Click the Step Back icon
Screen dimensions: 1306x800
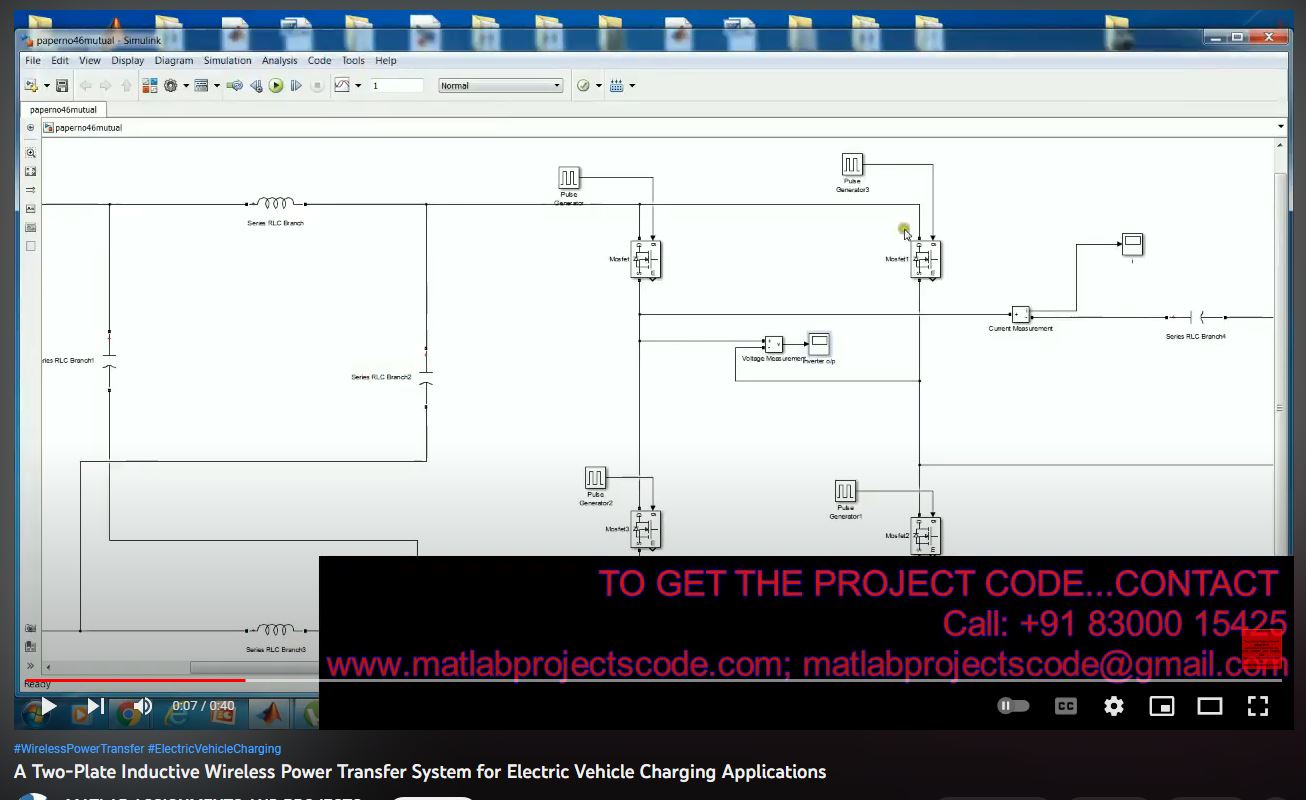(256, 86)
